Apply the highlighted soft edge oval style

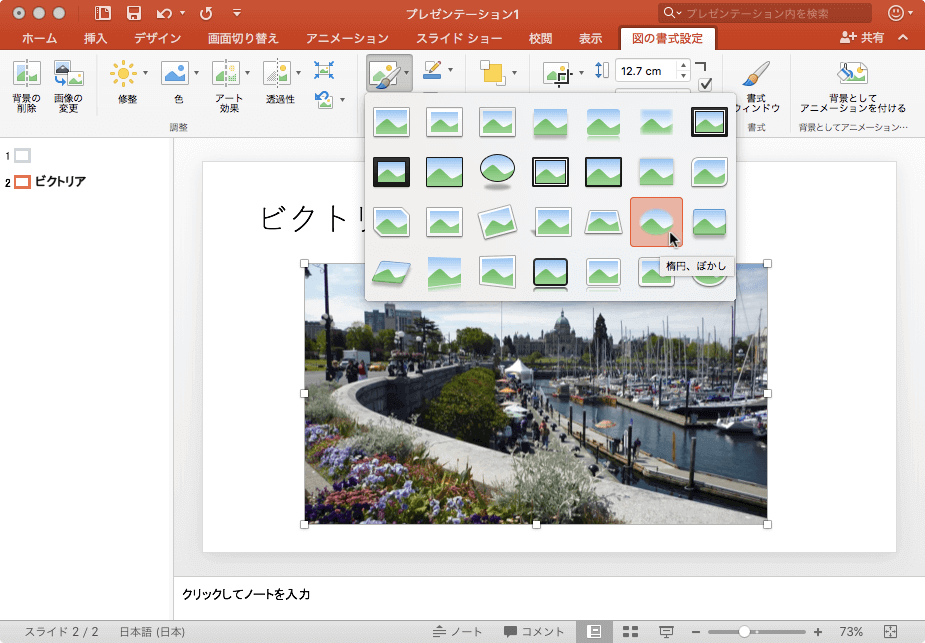(656, 221)
